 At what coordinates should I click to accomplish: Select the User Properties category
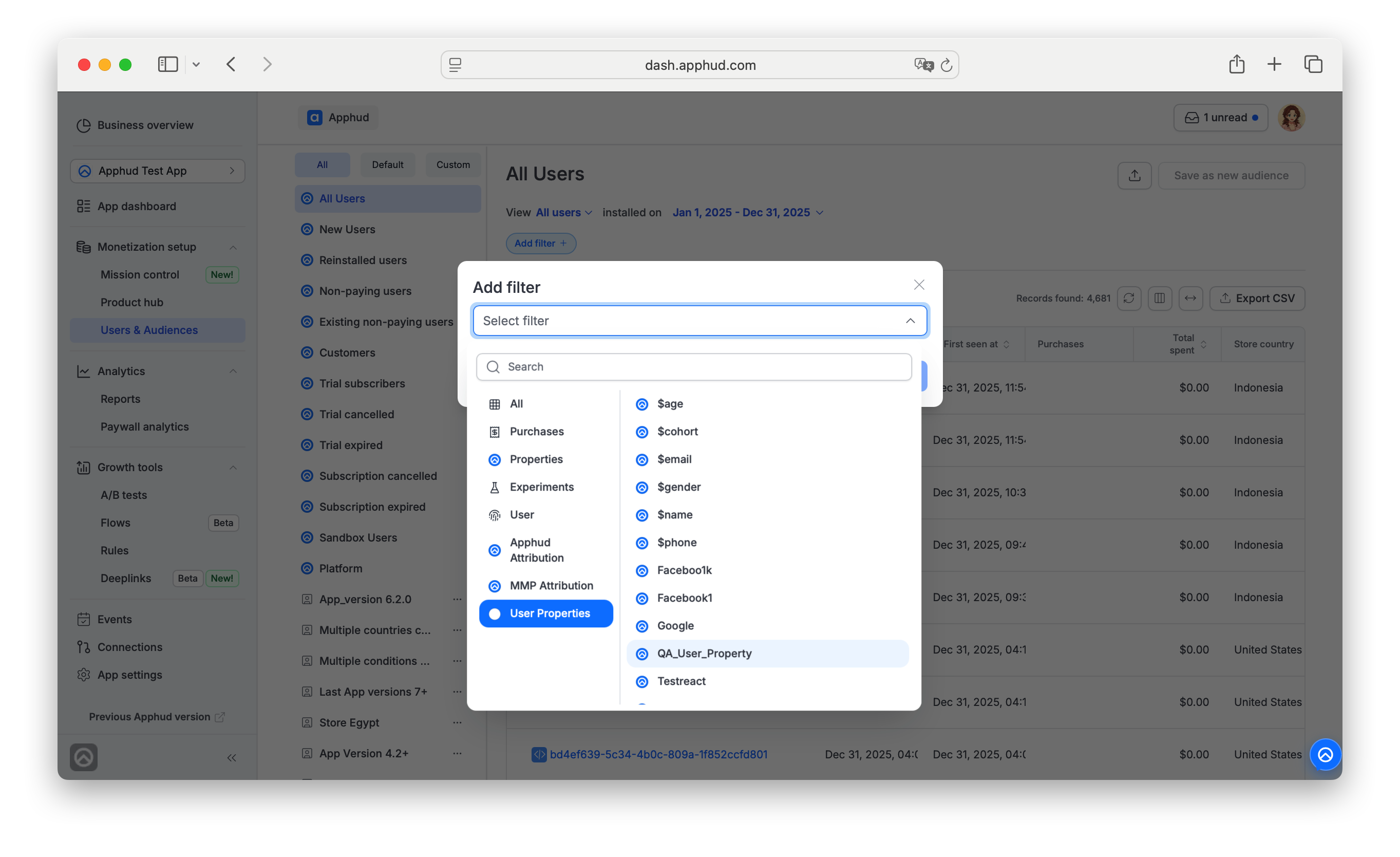click(x=545, y=613)
